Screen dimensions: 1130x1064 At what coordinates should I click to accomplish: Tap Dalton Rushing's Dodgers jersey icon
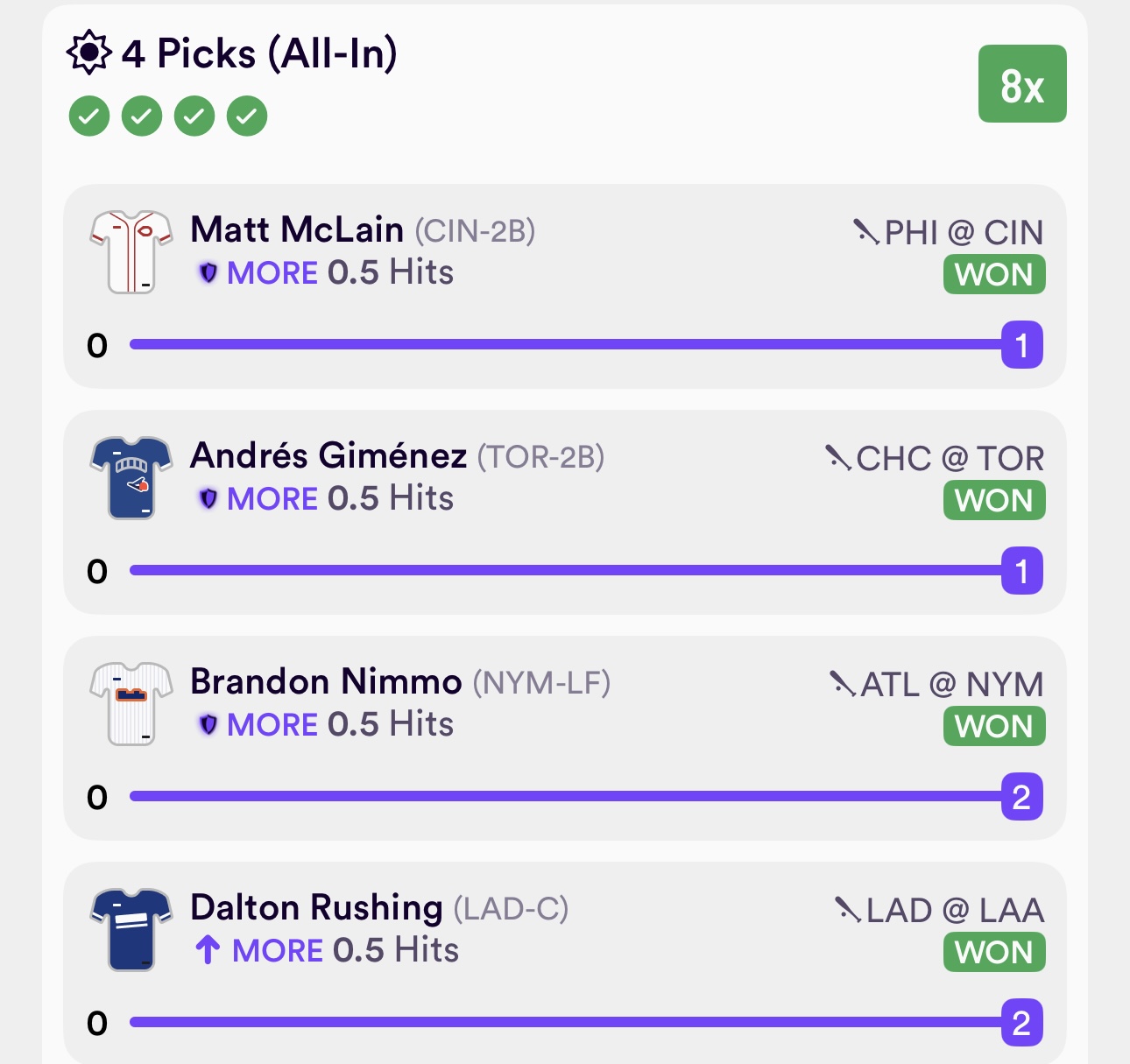131,930
